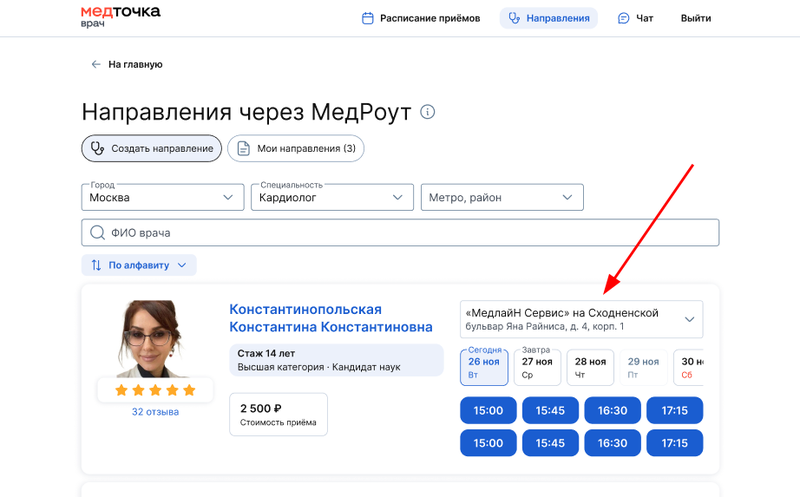Choose the 17:15 slot in the second row
The width and height of the screenshot is (800, 497).
(x=674, y=443)
